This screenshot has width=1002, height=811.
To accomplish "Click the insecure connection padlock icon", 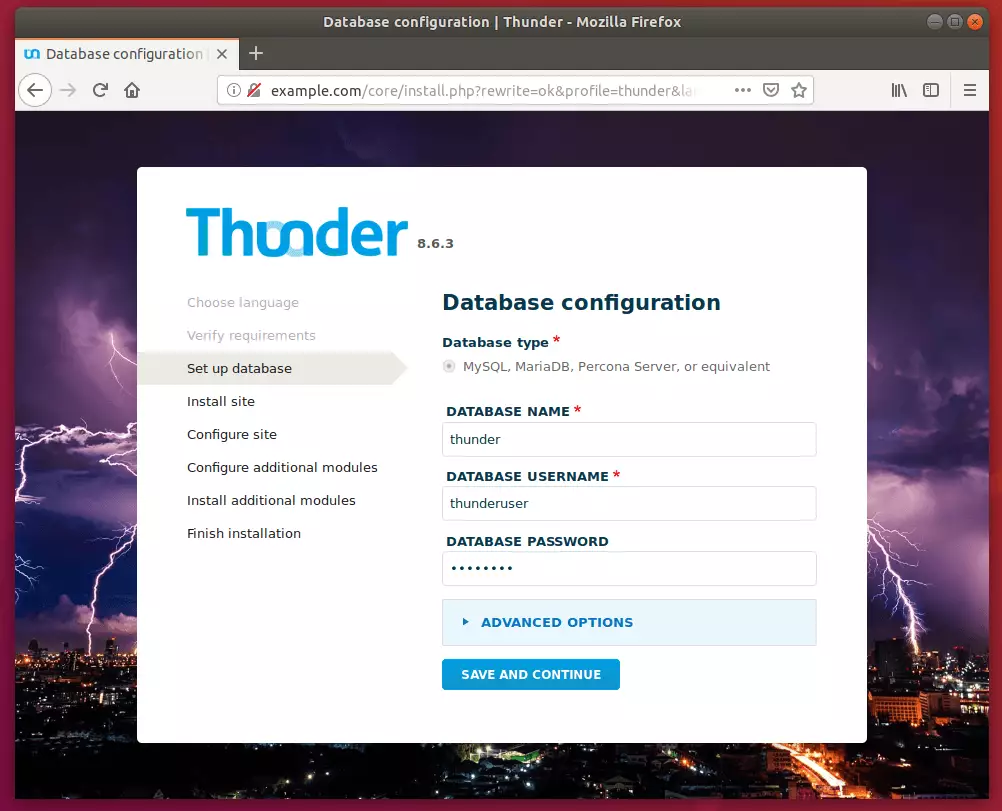I will coord(254,90).
